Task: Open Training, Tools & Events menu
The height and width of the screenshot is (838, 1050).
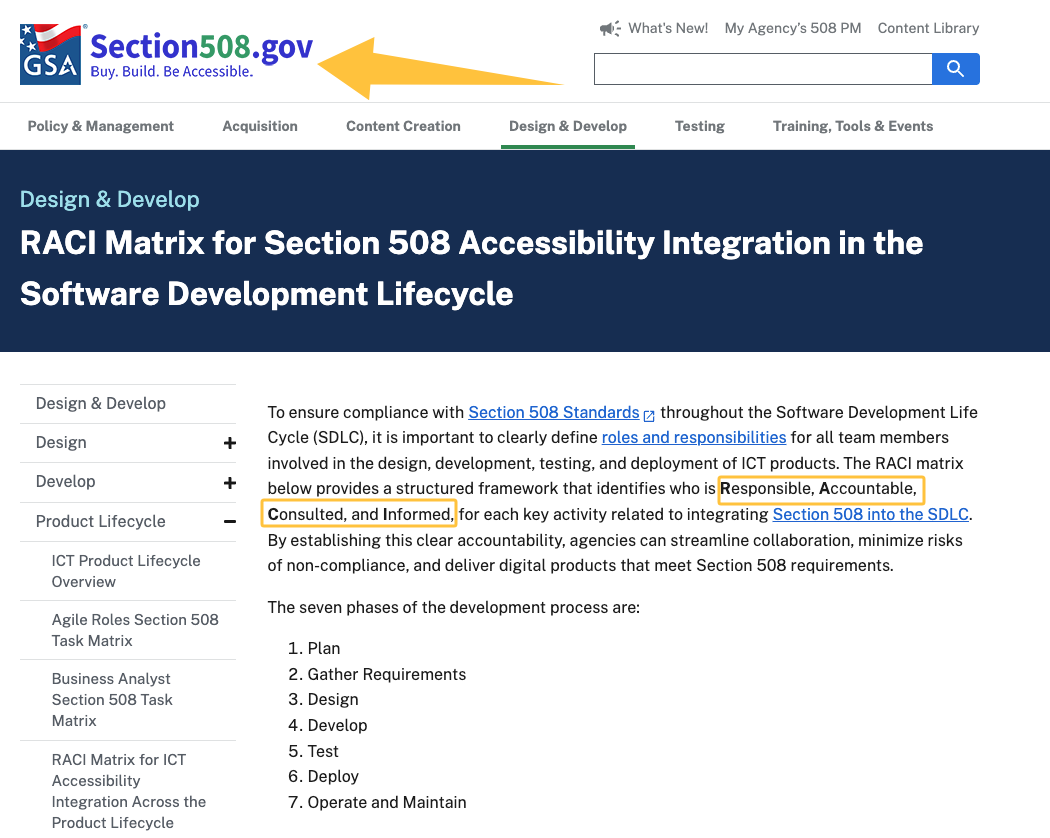Action: click(x=852, y=126)
